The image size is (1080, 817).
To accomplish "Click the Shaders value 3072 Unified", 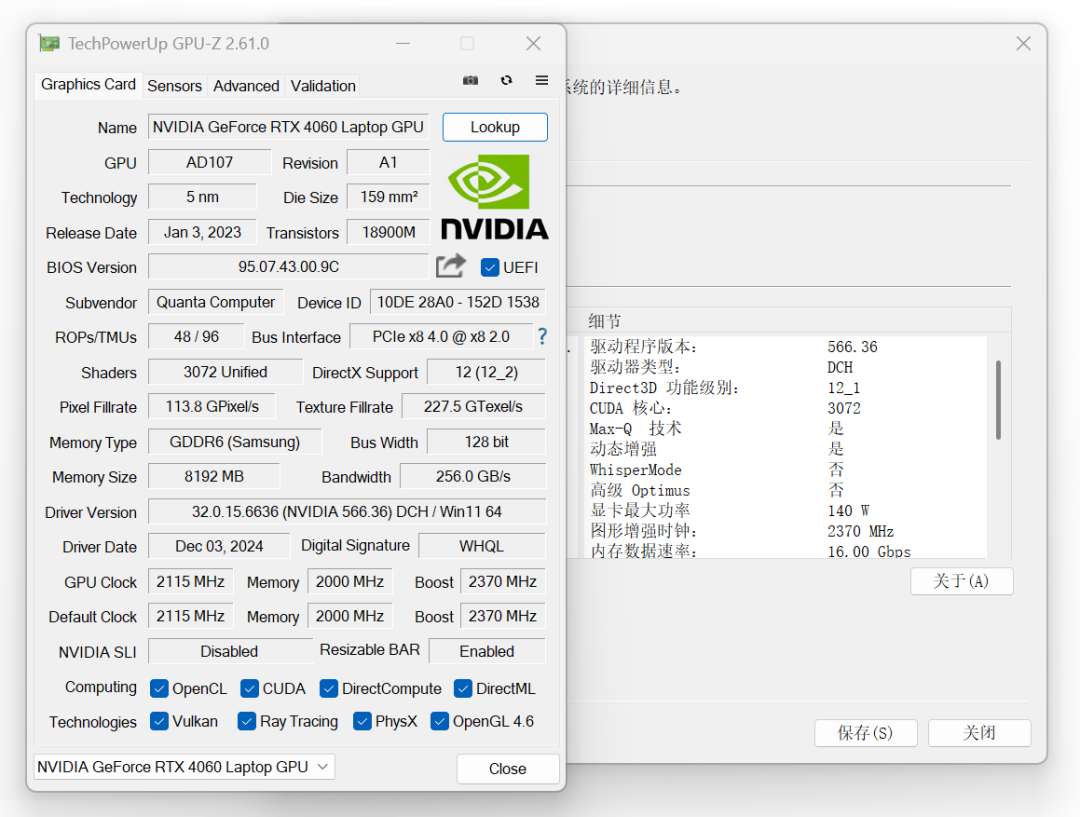I will click(x=225, y=372).
